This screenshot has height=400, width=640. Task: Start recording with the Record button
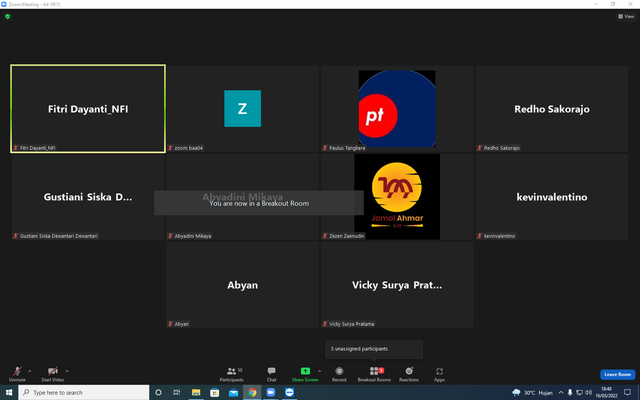pos(339,373)
